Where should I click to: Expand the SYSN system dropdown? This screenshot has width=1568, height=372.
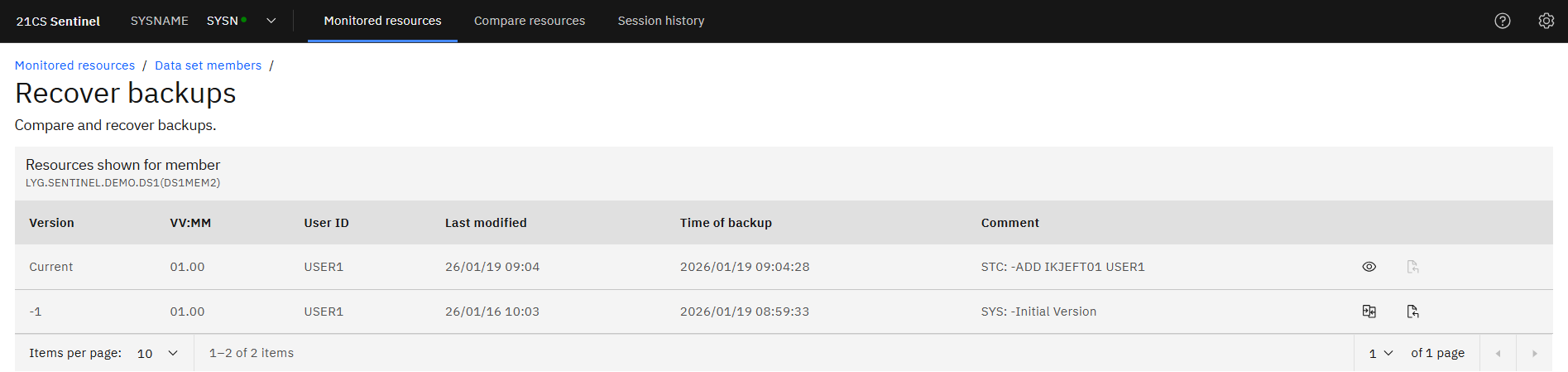pos(271,21)
